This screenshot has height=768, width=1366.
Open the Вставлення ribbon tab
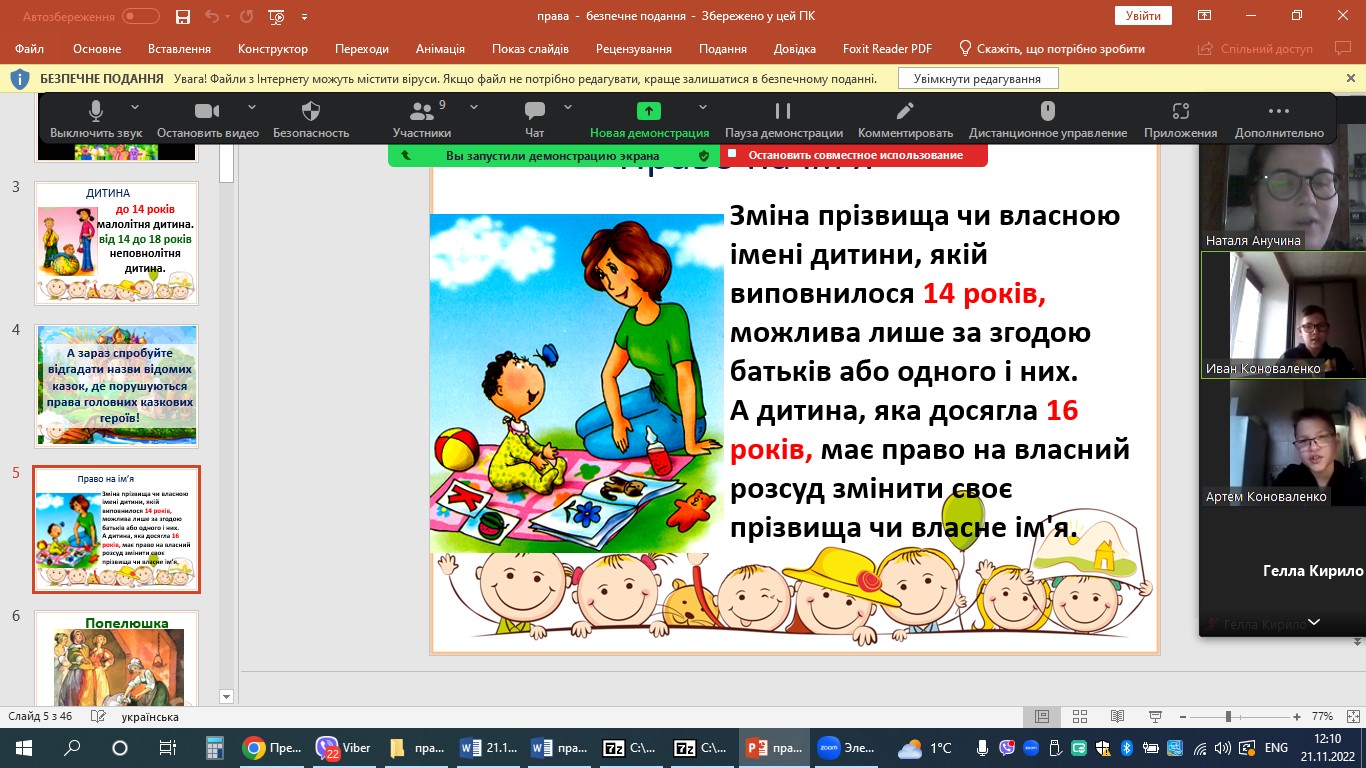point(179,49)
